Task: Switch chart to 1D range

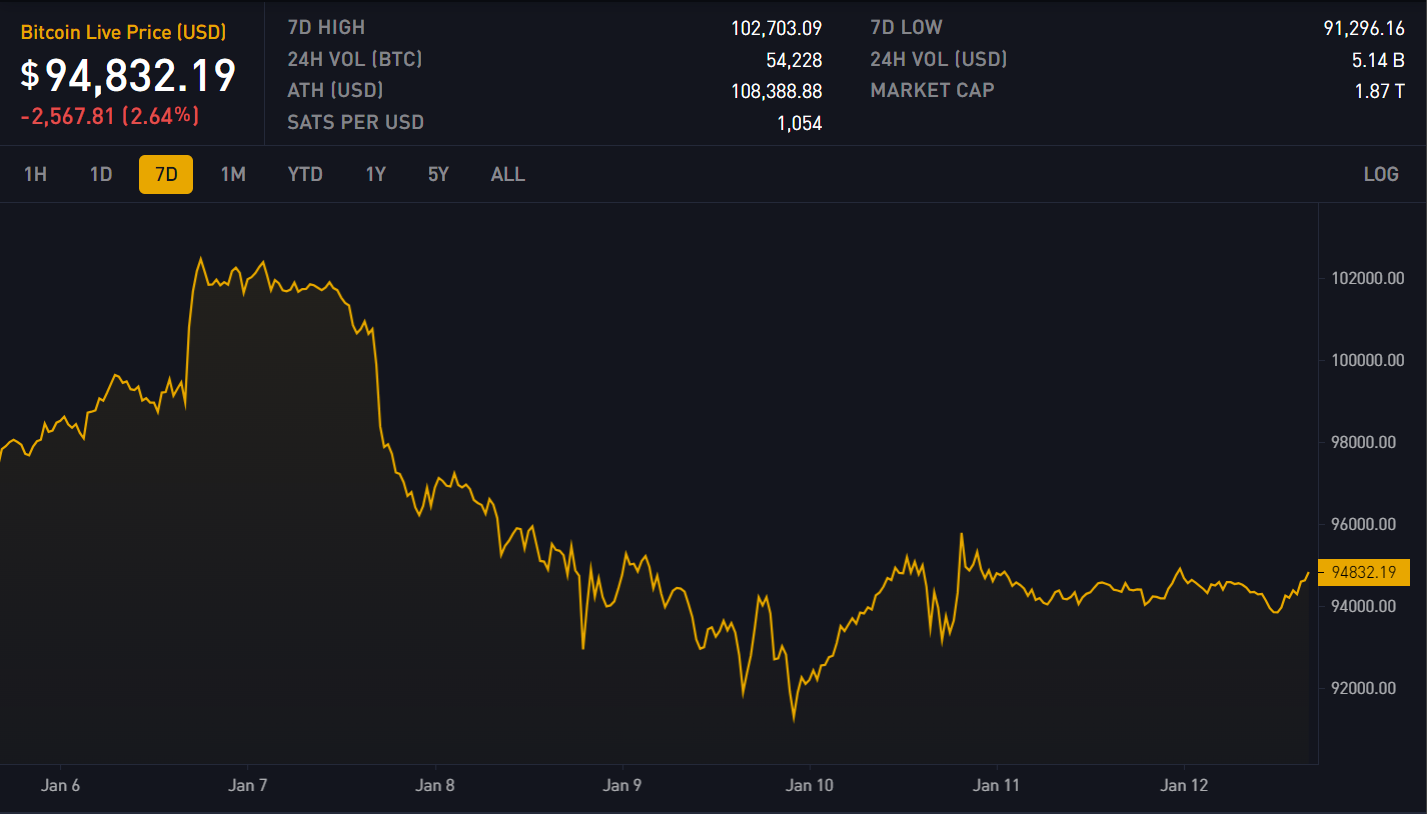Action: coord(101,174)
